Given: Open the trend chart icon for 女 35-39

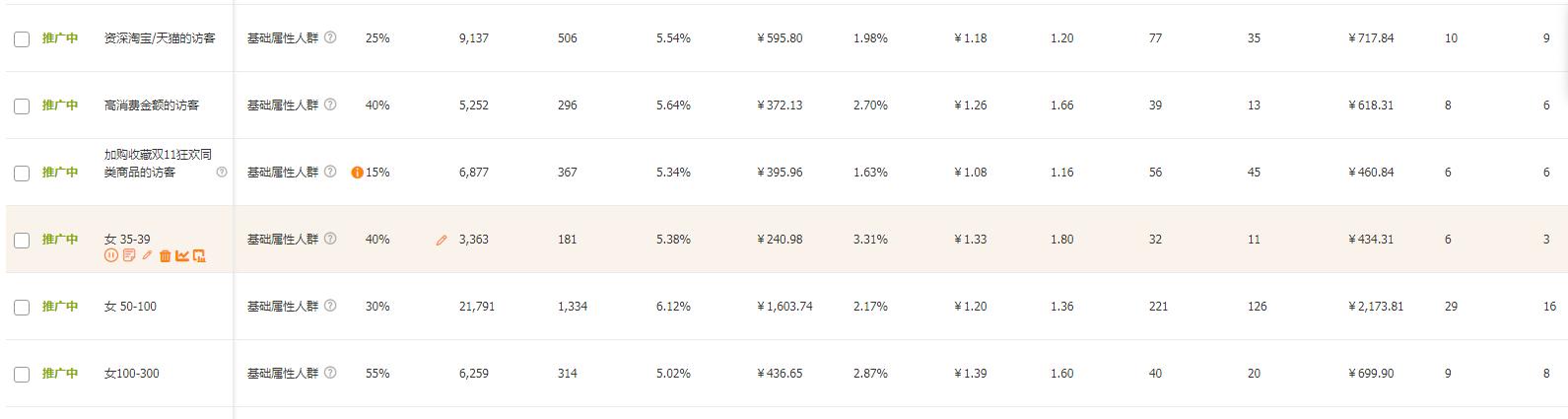Looking at the screenshot, I should tap(182, 256).
